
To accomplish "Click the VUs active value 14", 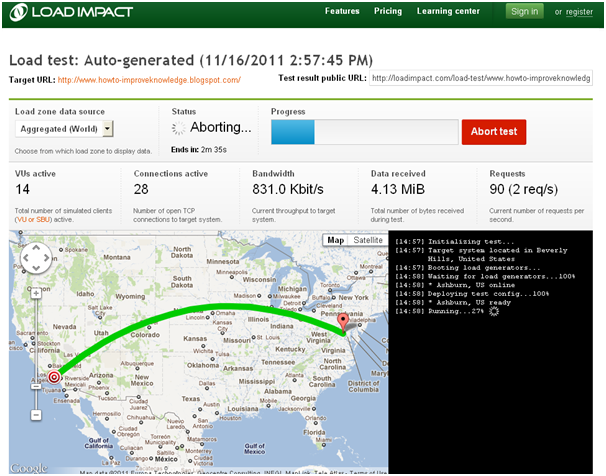I will [x=22, y=189].
